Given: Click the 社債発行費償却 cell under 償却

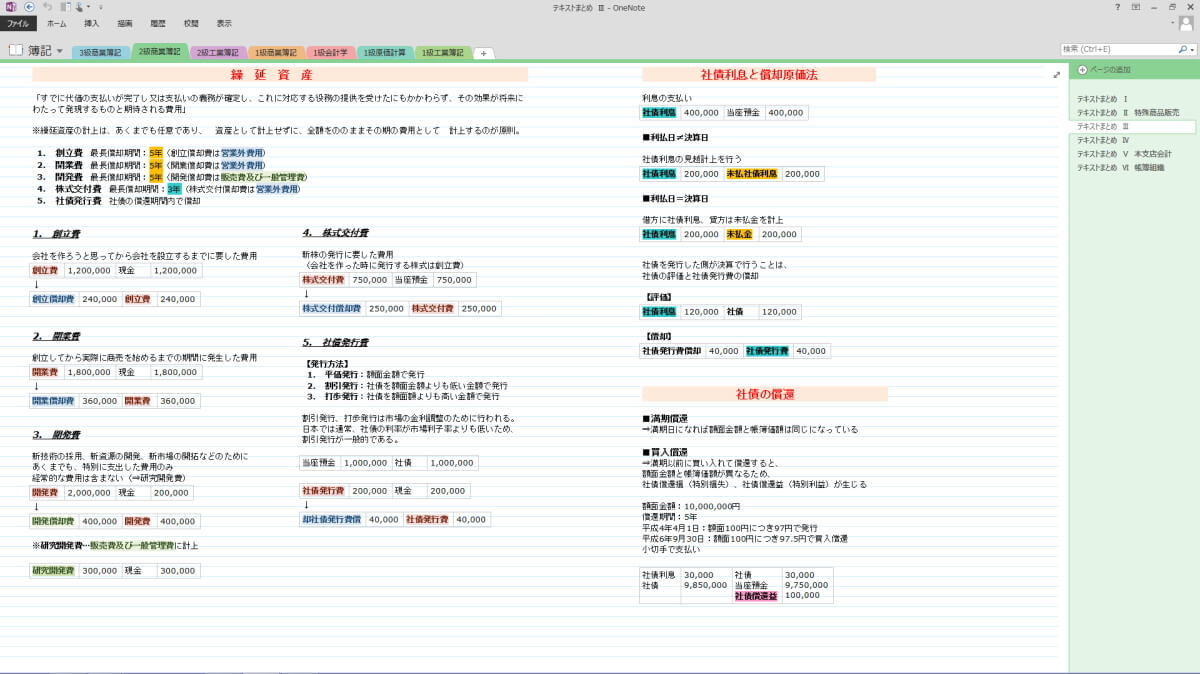Looking at the screenshot, I should tap(671, 351).
